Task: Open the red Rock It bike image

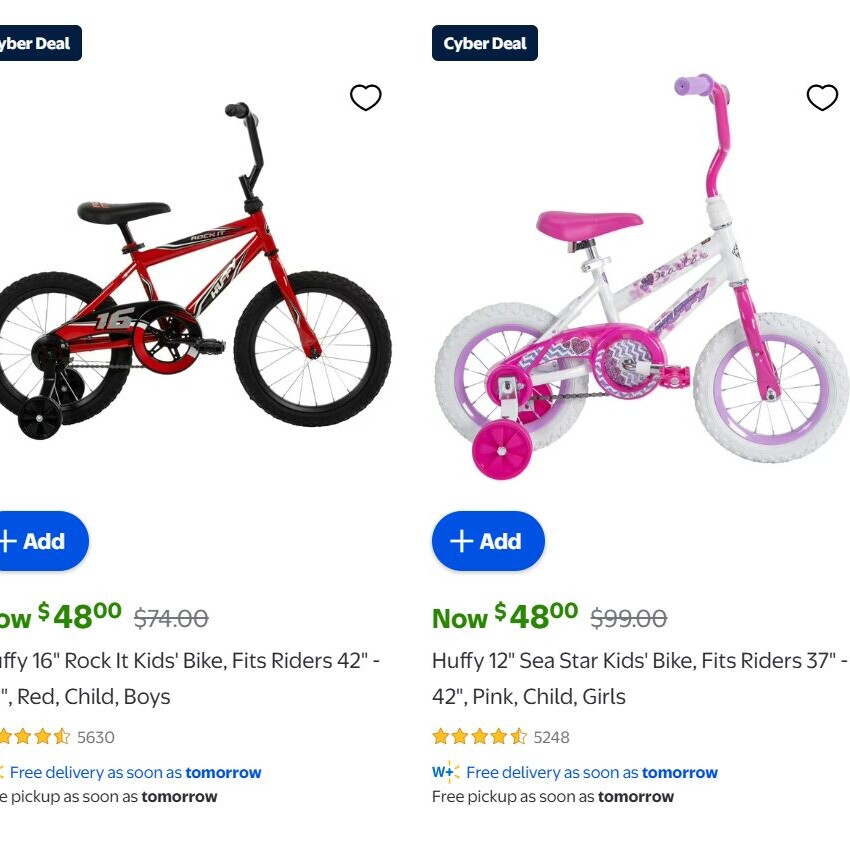Action: click(190, 290)
